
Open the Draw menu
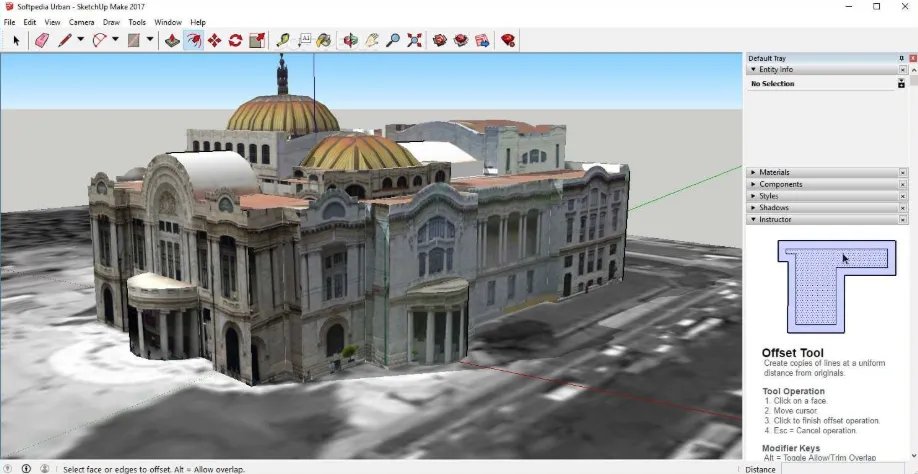point(111,22)
